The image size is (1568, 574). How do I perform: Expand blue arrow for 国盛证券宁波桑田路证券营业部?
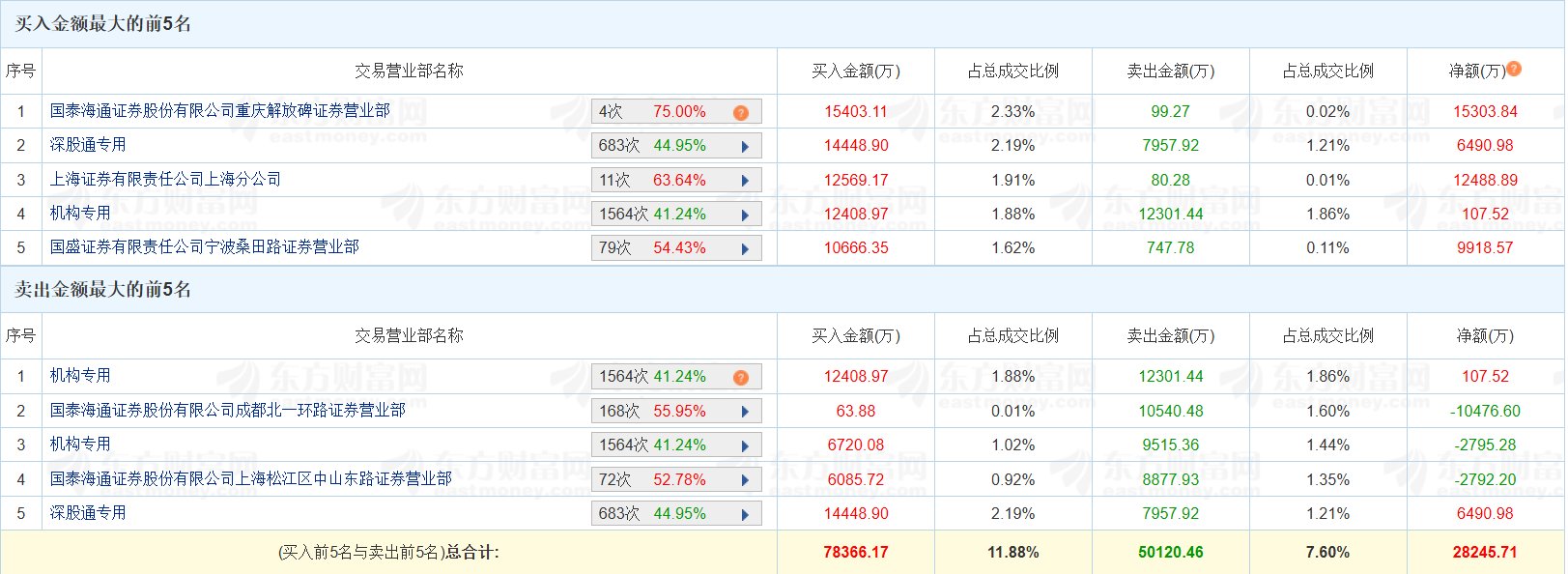click(x=745, y=249)
